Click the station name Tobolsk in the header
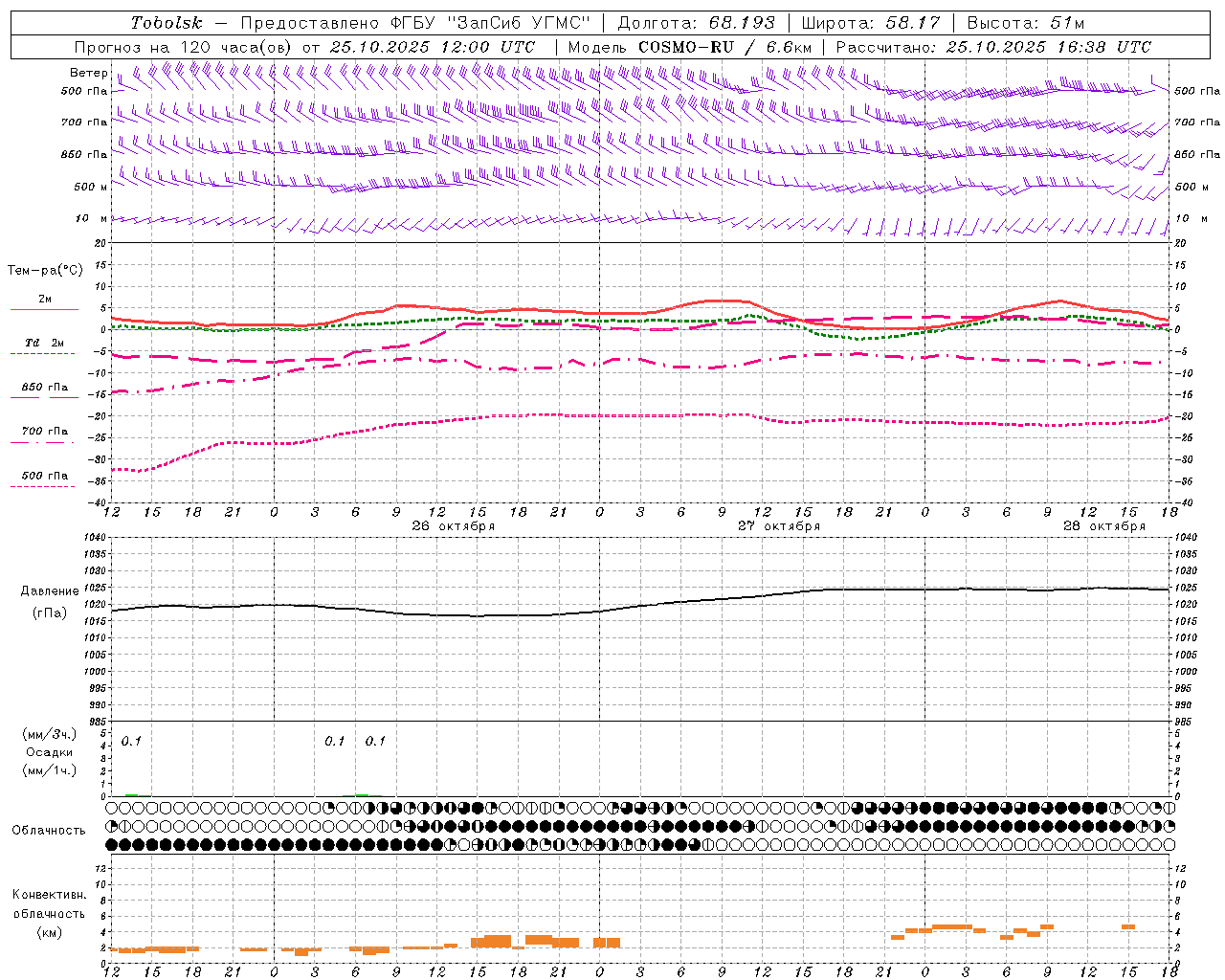Image resolution: width=1225 pixels, height=980 pixels. [x=167, y=23]
